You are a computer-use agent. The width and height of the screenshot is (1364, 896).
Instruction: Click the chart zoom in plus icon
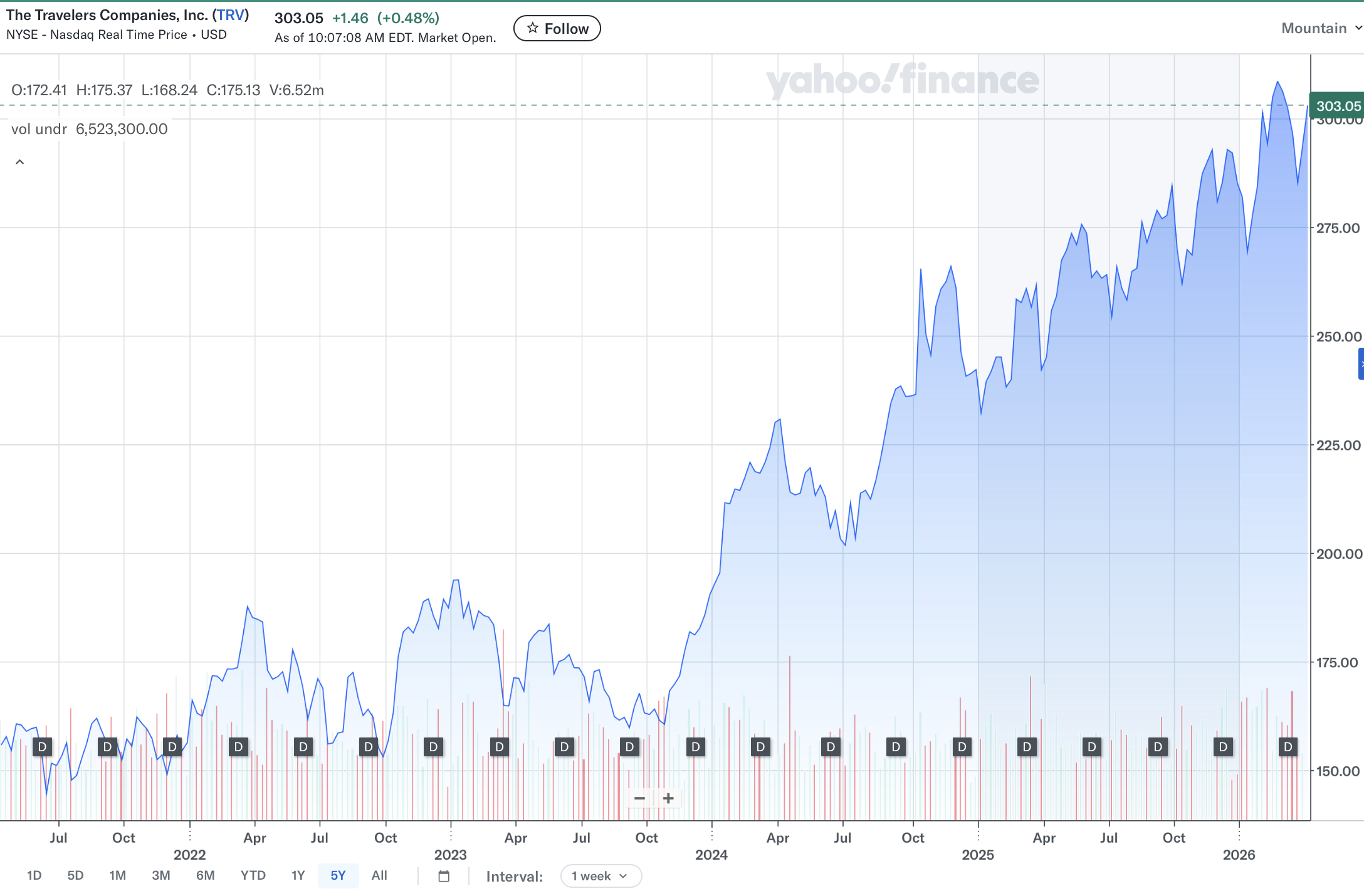pos(668,798)
